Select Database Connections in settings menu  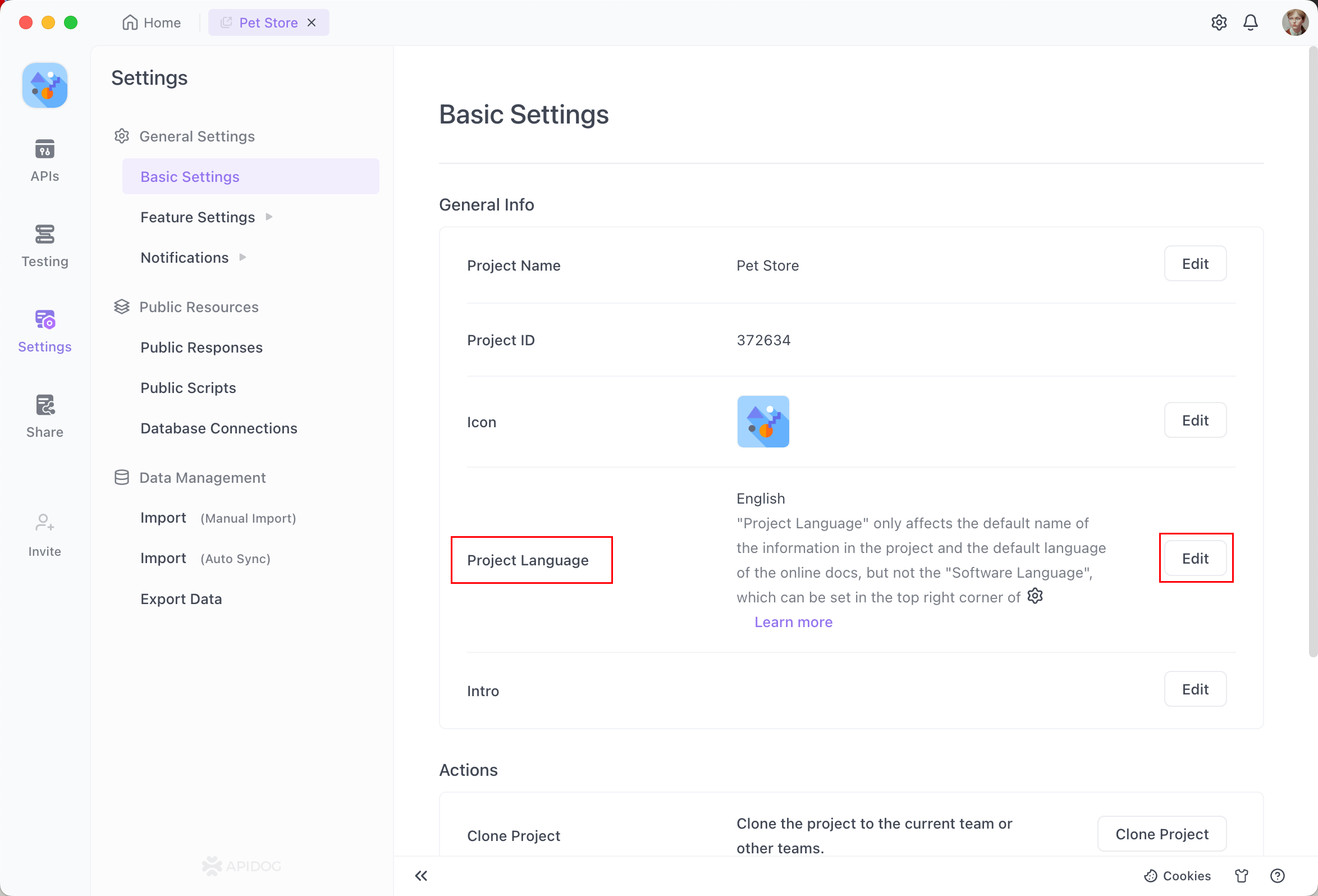218,428
